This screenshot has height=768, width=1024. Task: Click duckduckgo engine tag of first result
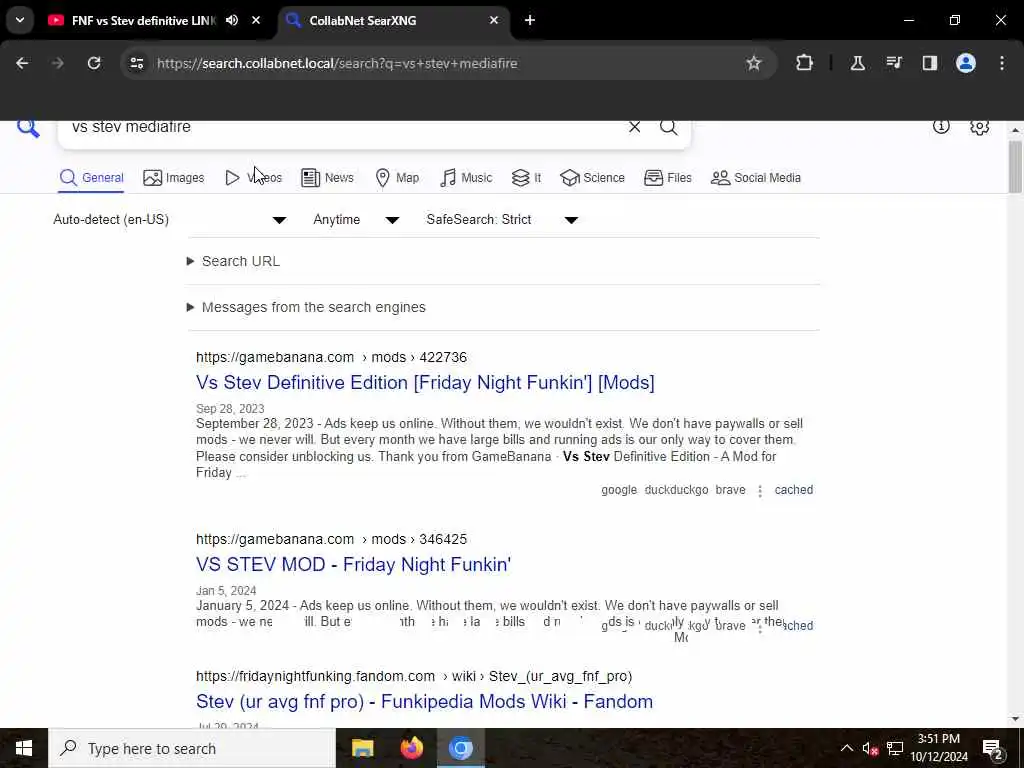tap(677, 490)
